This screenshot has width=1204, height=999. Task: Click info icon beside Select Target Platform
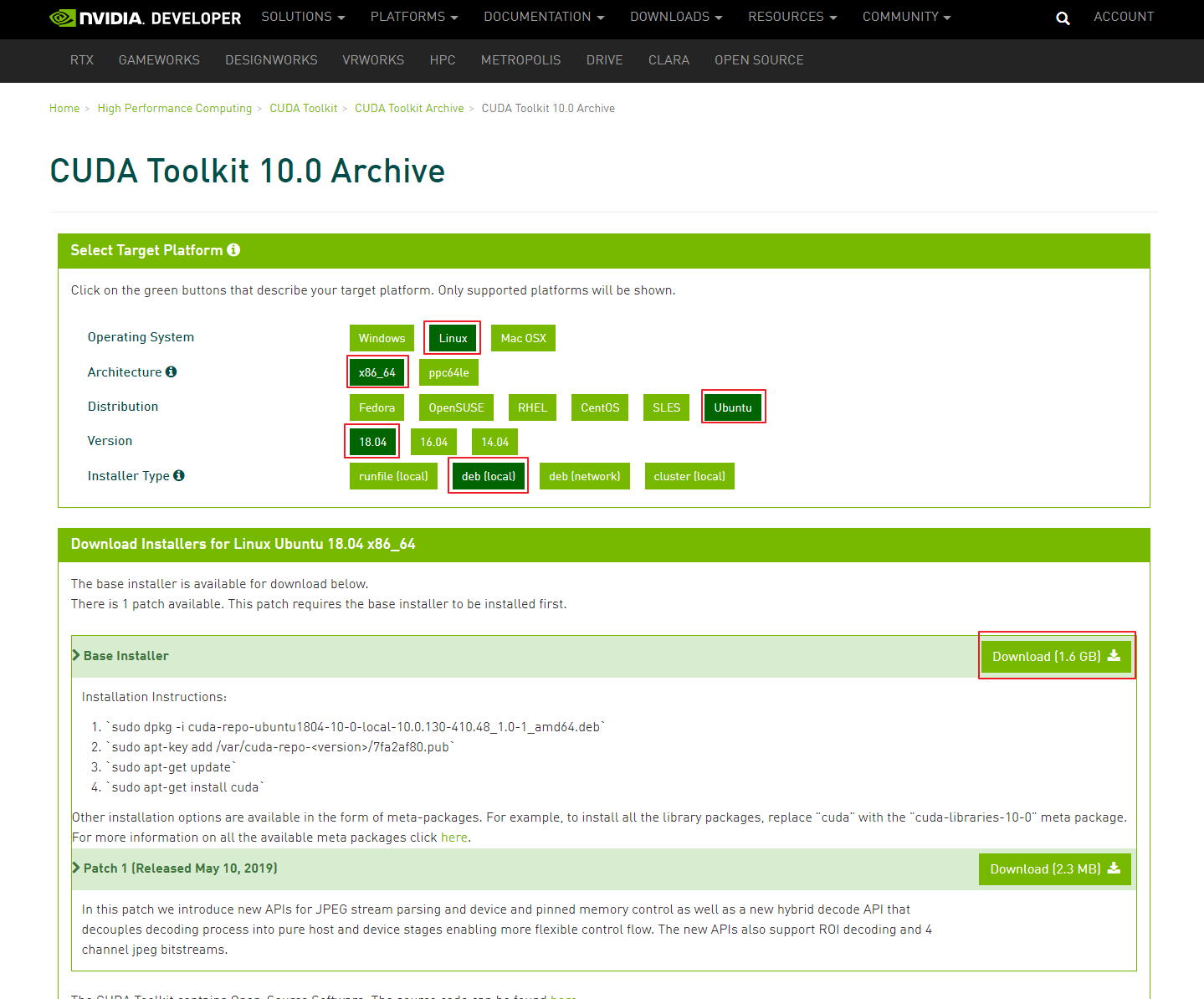[x=233, y=250]
